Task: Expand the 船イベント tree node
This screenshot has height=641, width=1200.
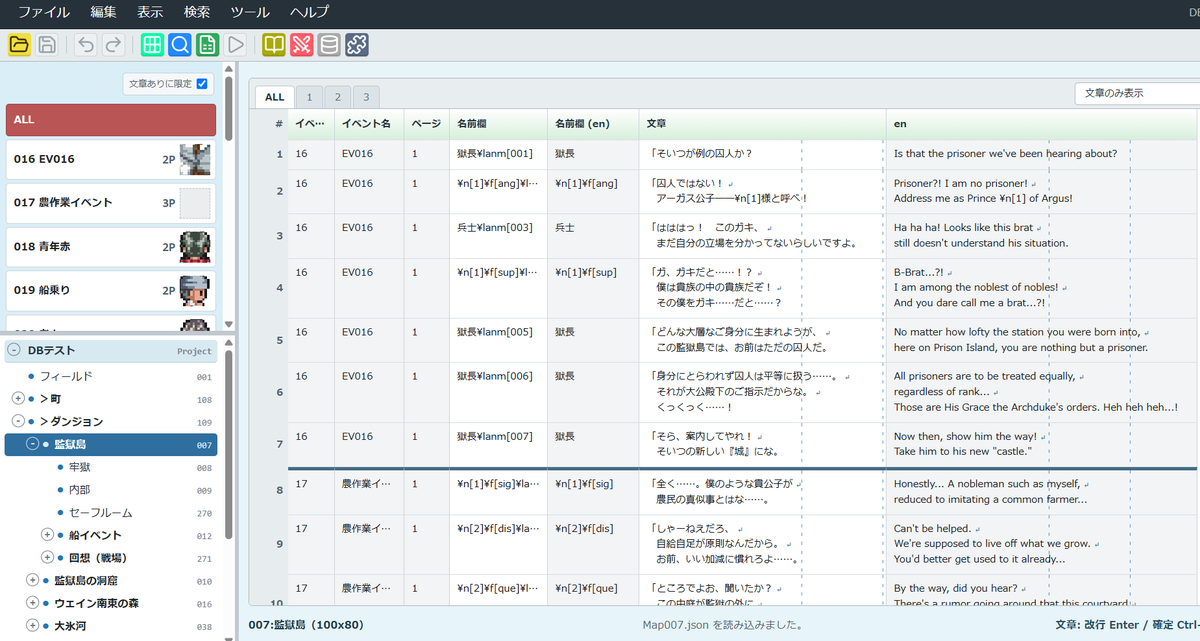Action: tap(46, 535)
